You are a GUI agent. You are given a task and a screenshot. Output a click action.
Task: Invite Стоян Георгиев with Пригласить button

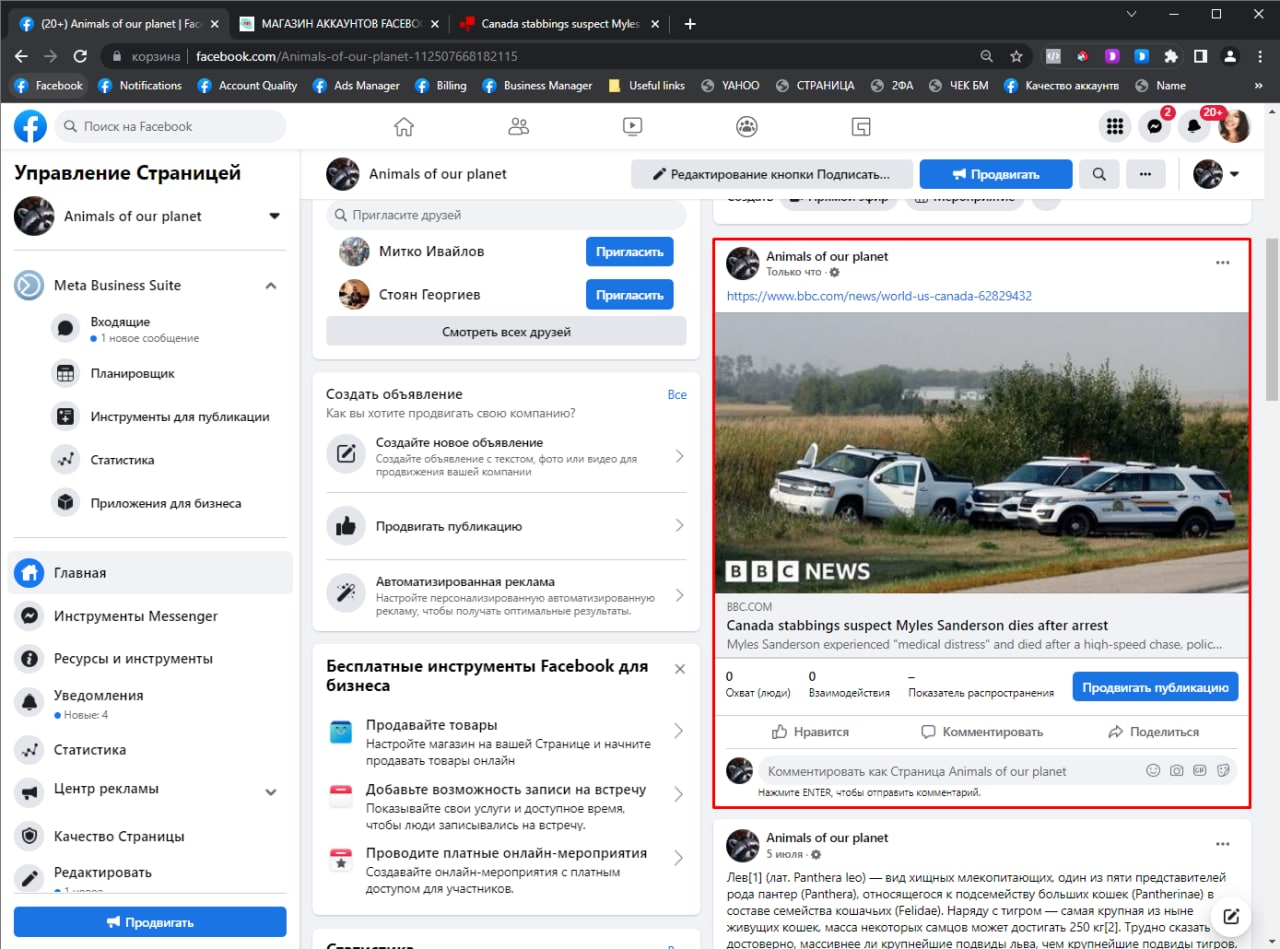coord(630,295)
